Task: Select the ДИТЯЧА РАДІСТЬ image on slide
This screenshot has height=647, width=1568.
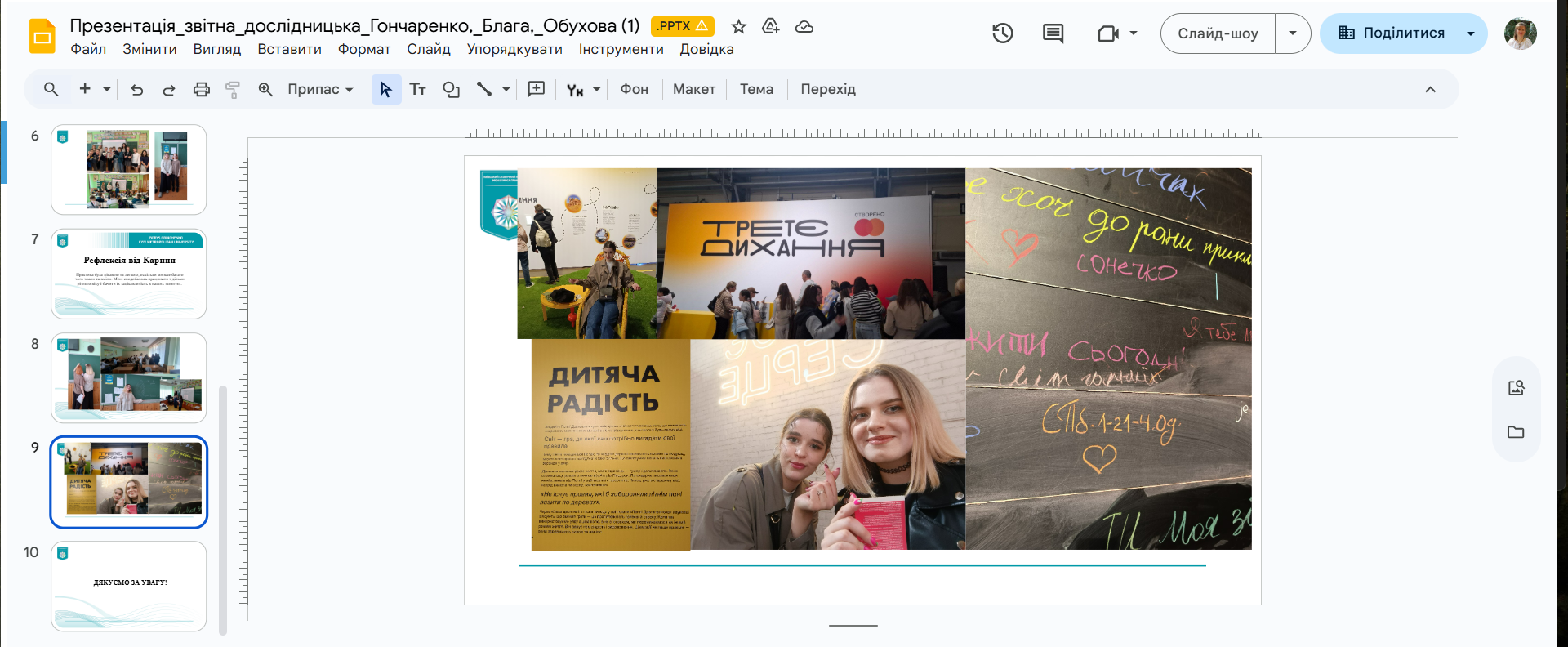Action: (611, 444)
